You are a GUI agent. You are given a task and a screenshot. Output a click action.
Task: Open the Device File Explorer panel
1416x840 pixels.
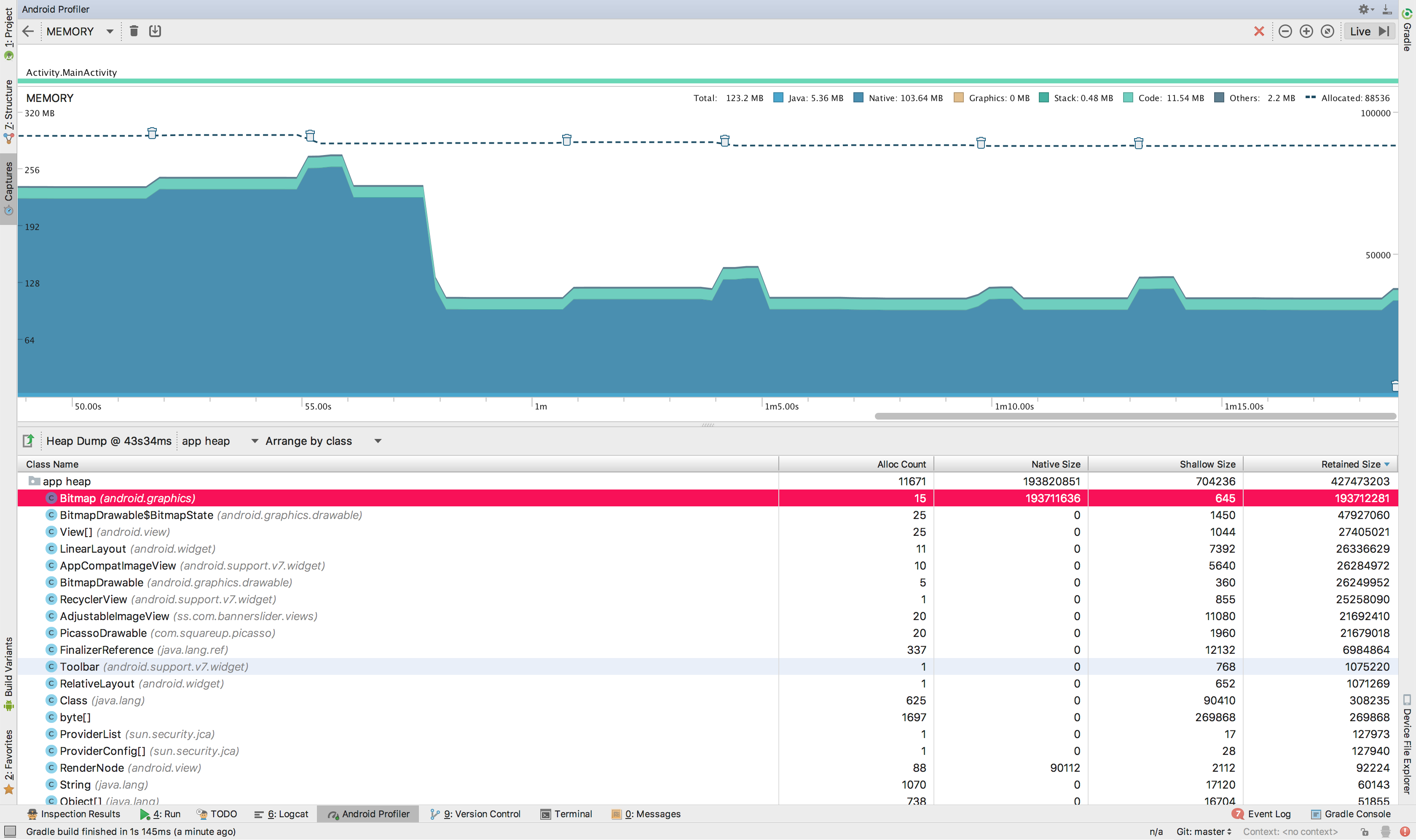coord(1407,744)
